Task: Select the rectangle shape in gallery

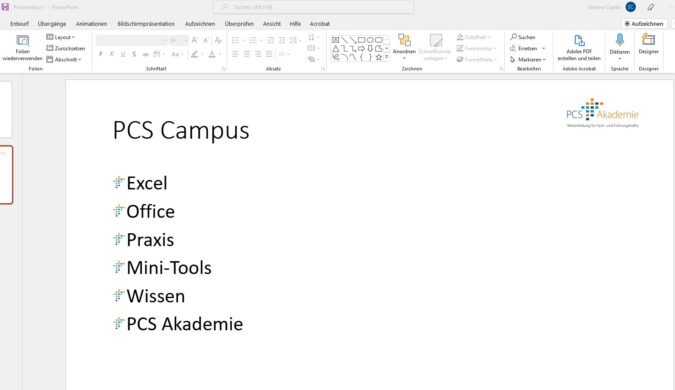Action: click(361, 40)
